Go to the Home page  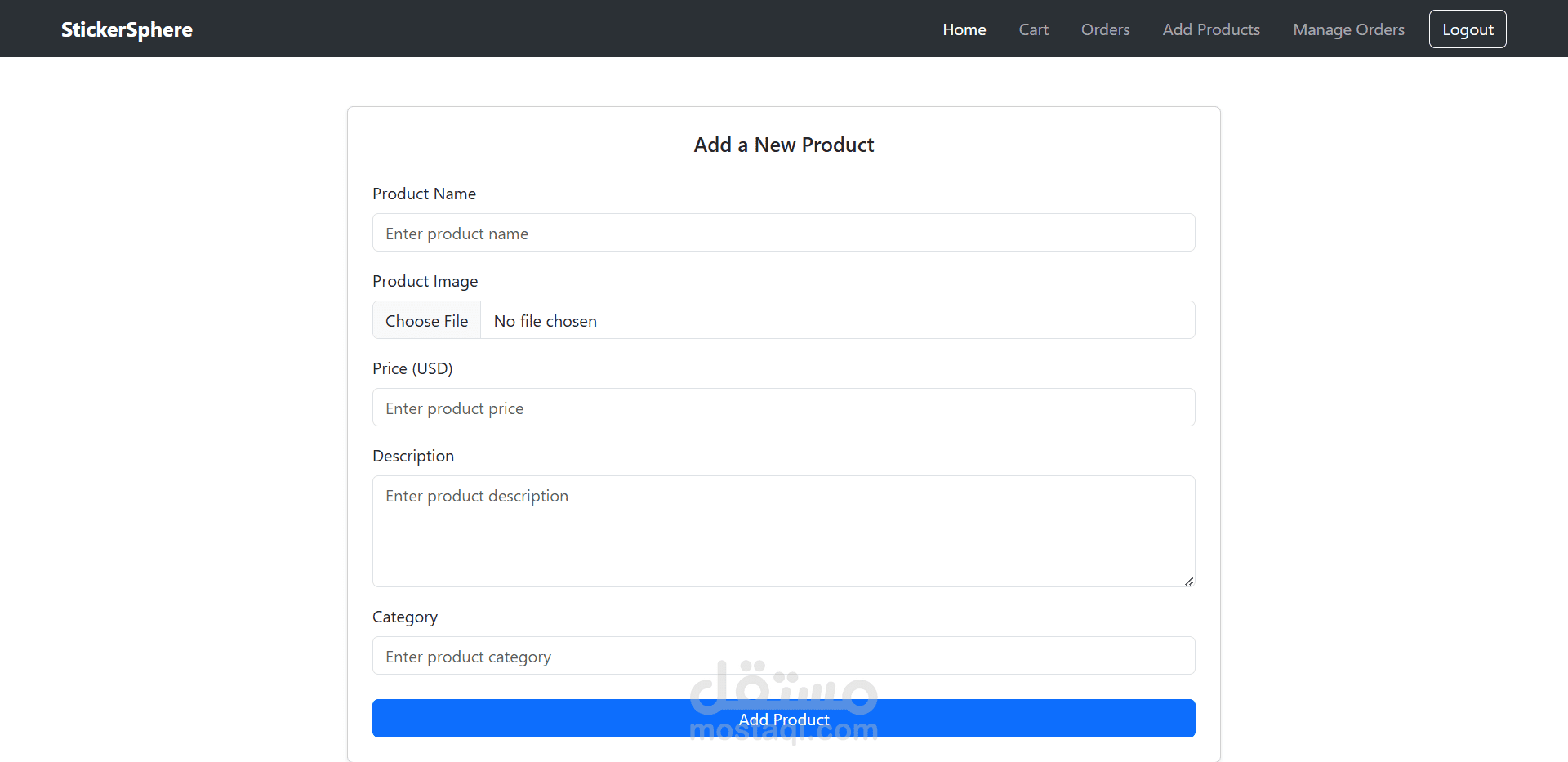(964, 29)
